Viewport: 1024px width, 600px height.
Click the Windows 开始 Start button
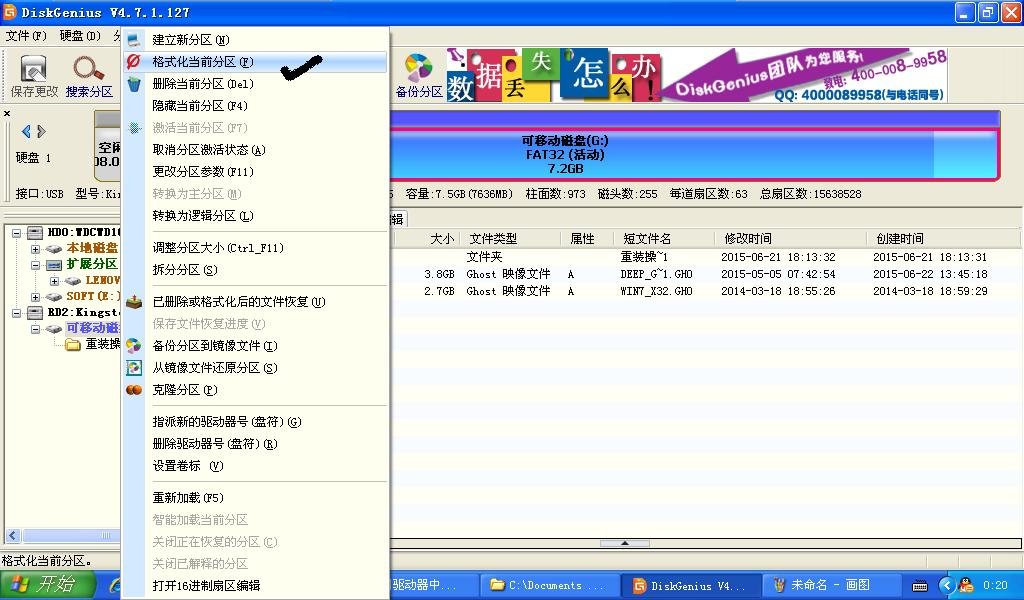(40, 585)
